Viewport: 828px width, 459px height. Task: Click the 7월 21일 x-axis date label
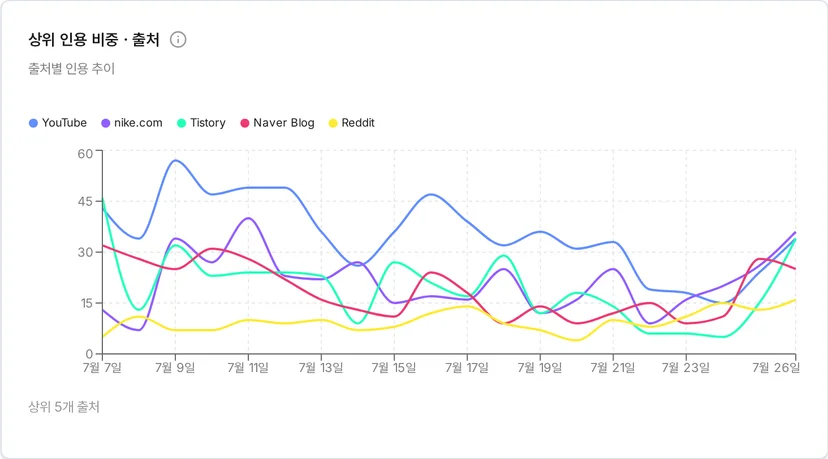(613, 368)
